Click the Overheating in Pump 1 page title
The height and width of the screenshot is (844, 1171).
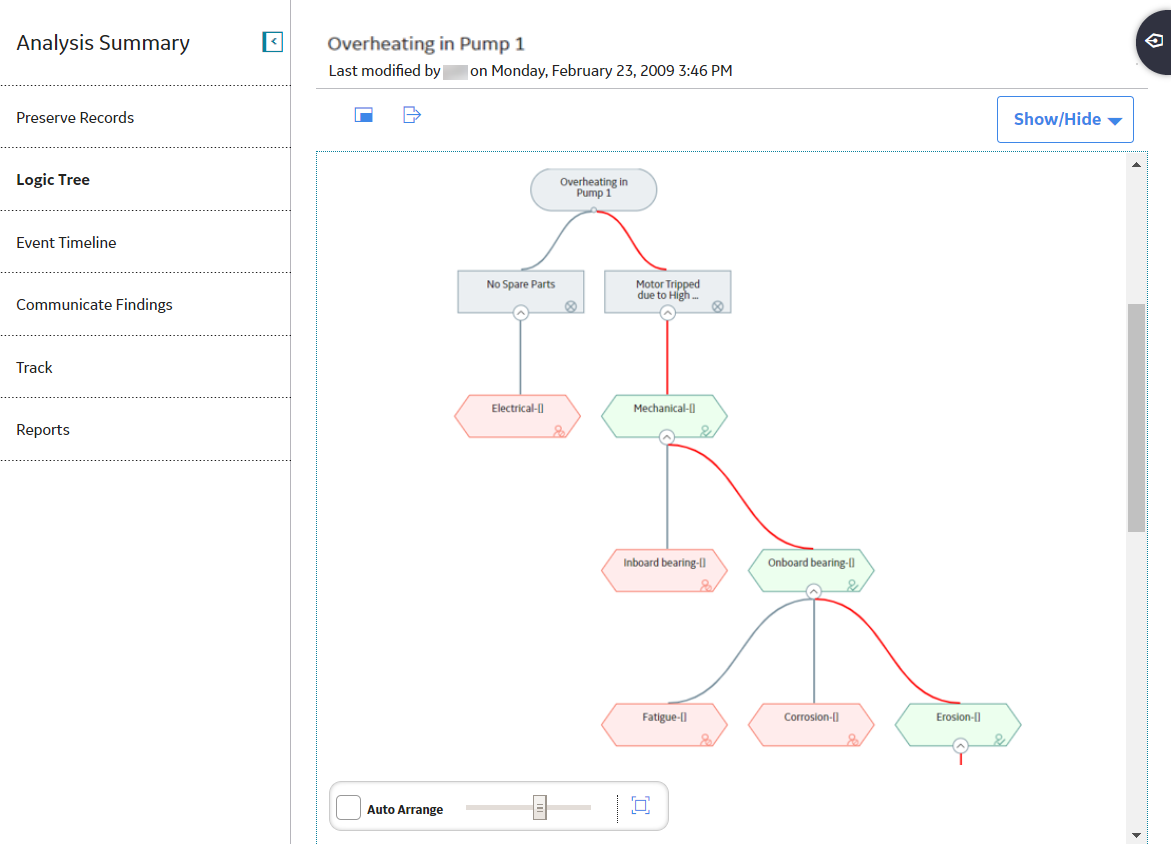point(426,43)
